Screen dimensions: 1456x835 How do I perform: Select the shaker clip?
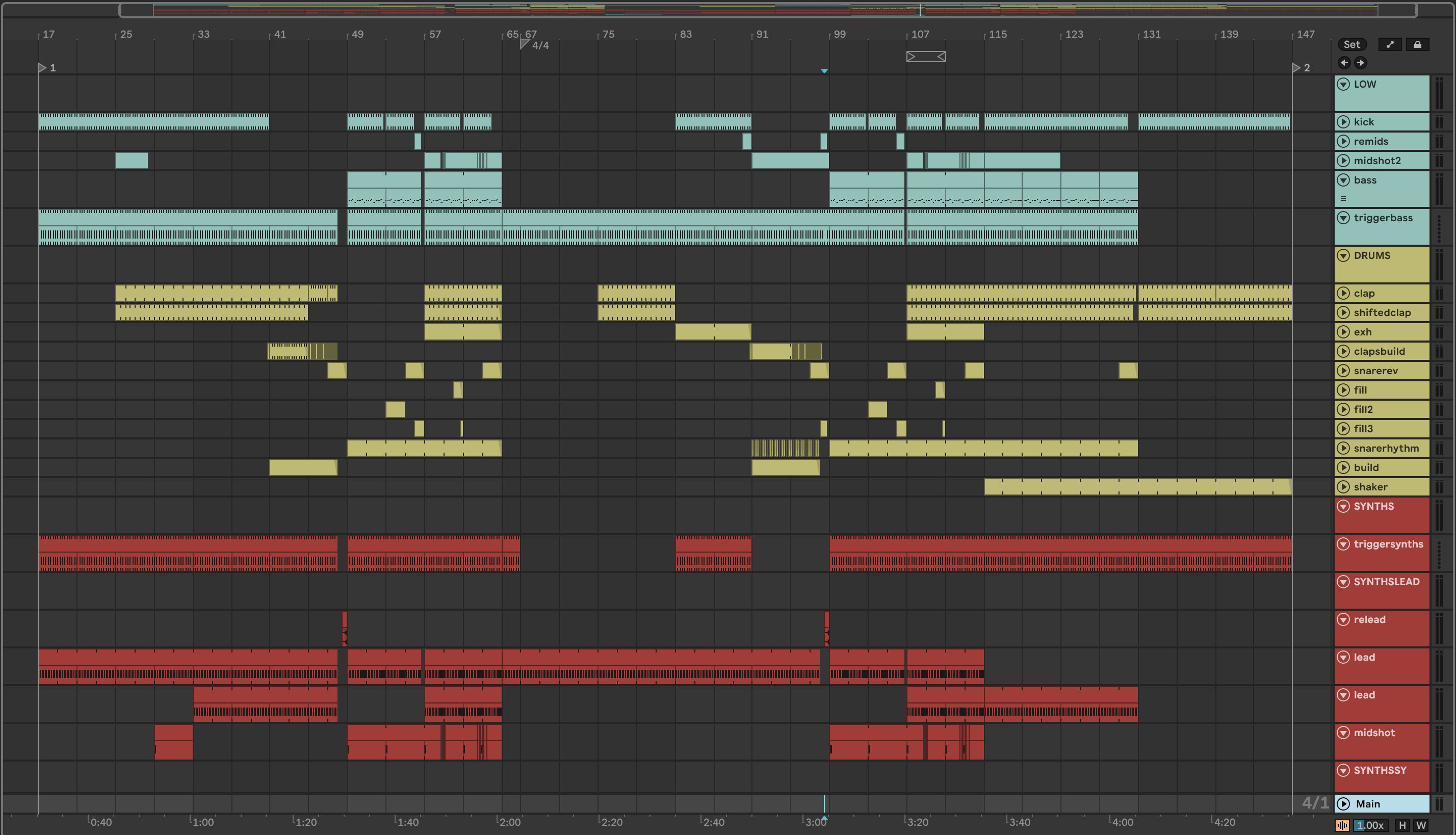pyautogui.click(x=1138, y=487)
